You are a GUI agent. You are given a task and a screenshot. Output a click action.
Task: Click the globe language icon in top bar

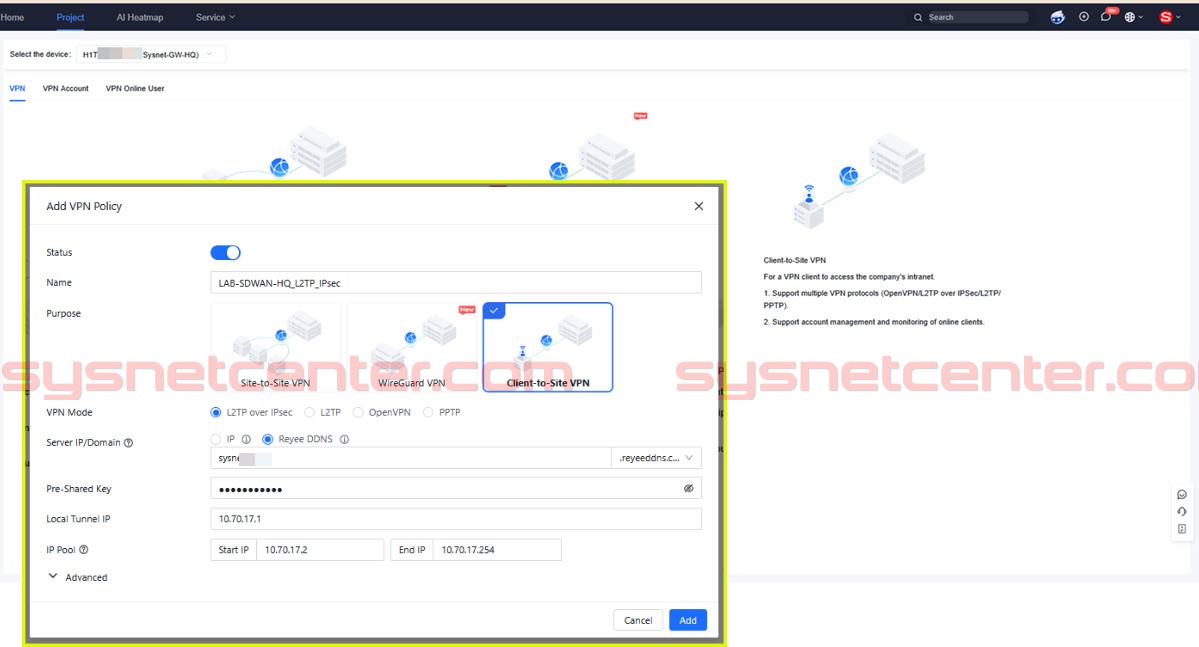pos(1129,17)
